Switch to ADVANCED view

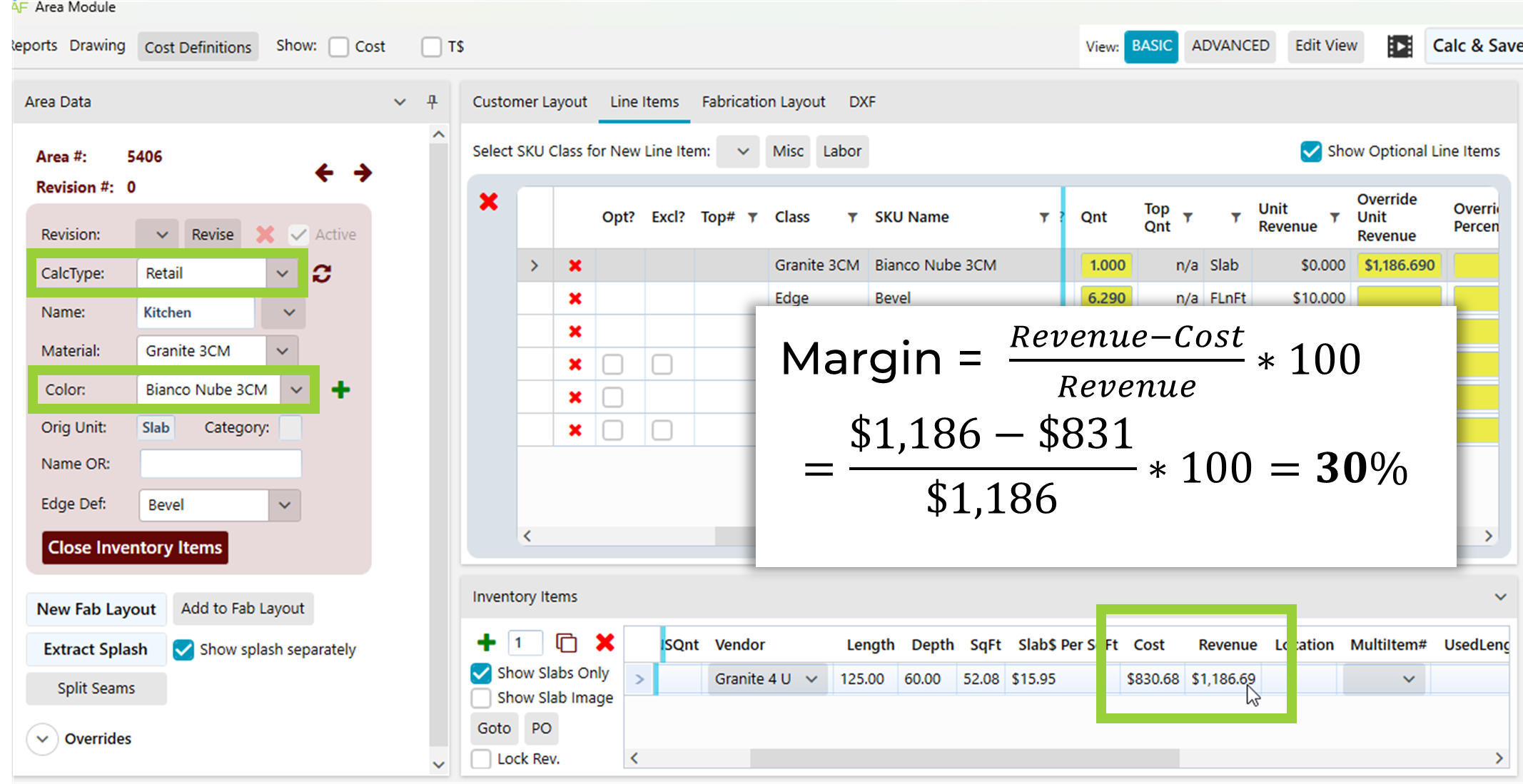[x=1230, y=46]
